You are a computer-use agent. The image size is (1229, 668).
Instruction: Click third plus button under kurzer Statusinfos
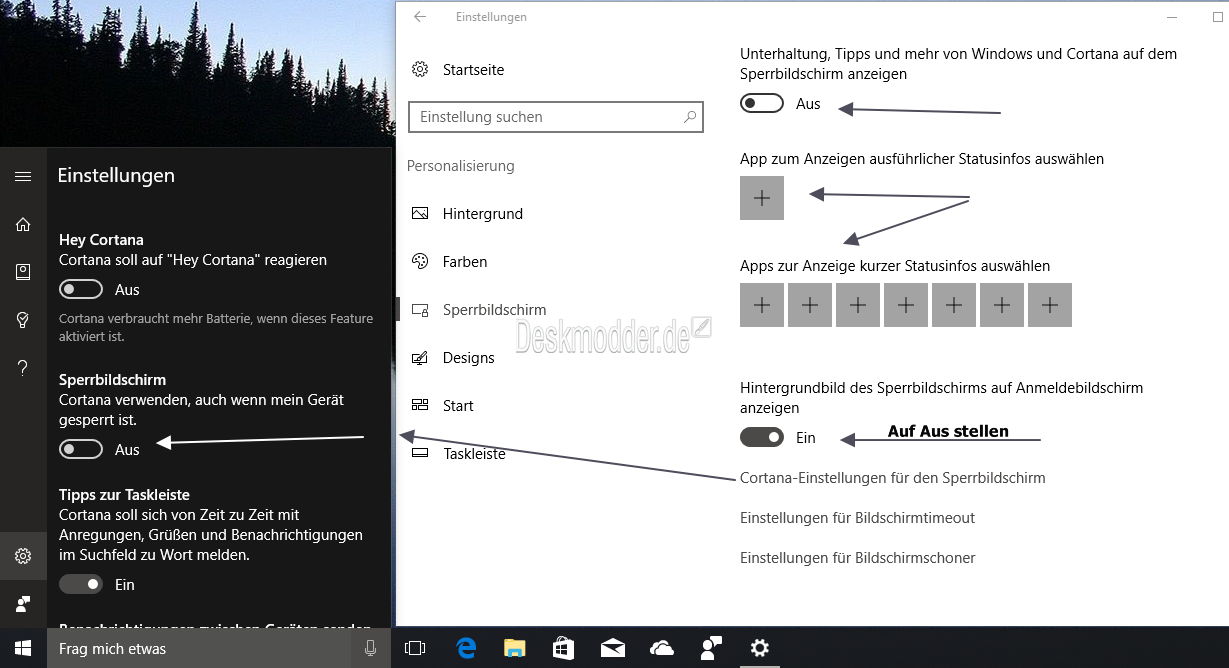pyautogui.click(x=858, y=305)
